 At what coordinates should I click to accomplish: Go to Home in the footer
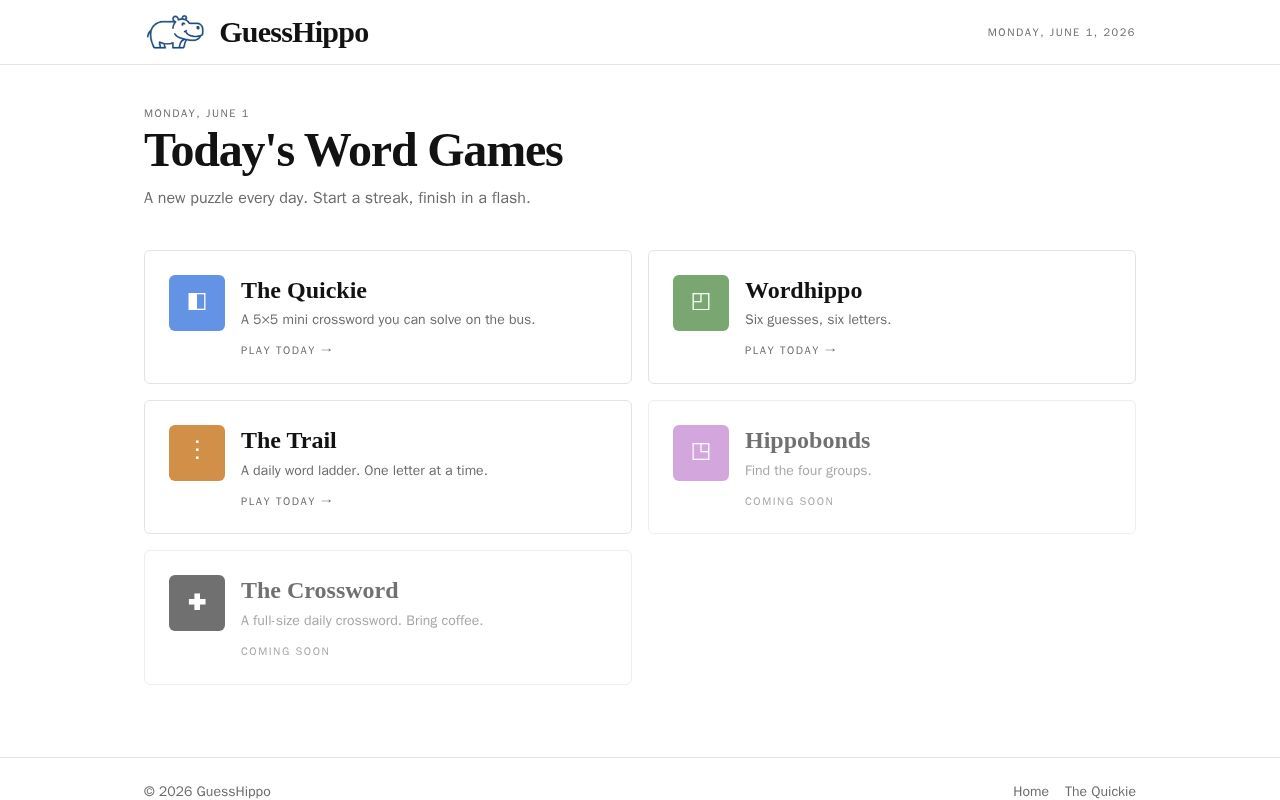(x=1031, y=791)
